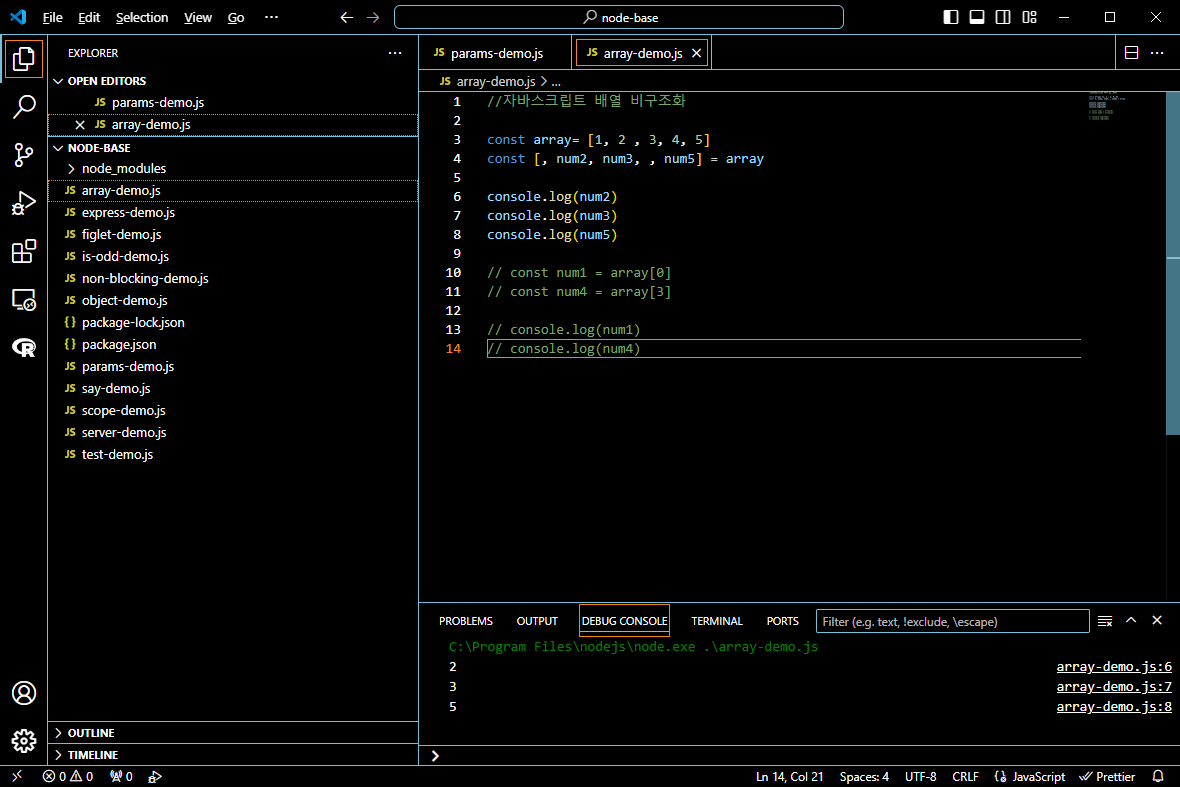1180x787 pixels.
Task: Switch to the Terminal panel tab
Action: pyautogui.click(x=716, y=621)
